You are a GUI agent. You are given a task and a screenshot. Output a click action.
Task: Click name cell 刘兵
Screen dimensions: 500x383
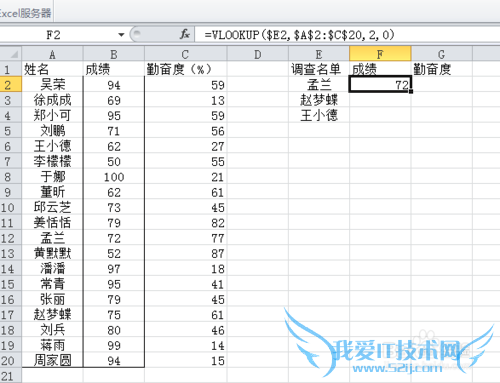(x=52, y=330)
